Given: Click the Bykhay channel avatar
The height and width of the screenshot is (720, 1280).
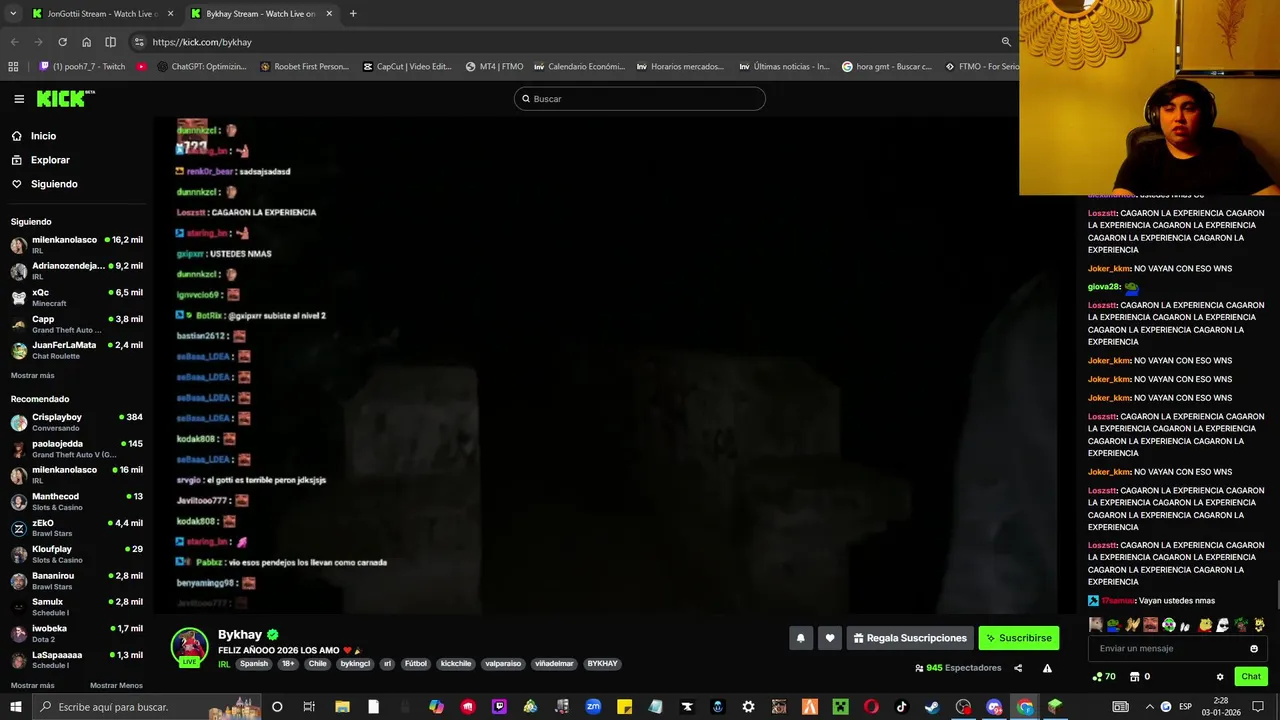Looking at the screenshot, I should click(189, 646).
